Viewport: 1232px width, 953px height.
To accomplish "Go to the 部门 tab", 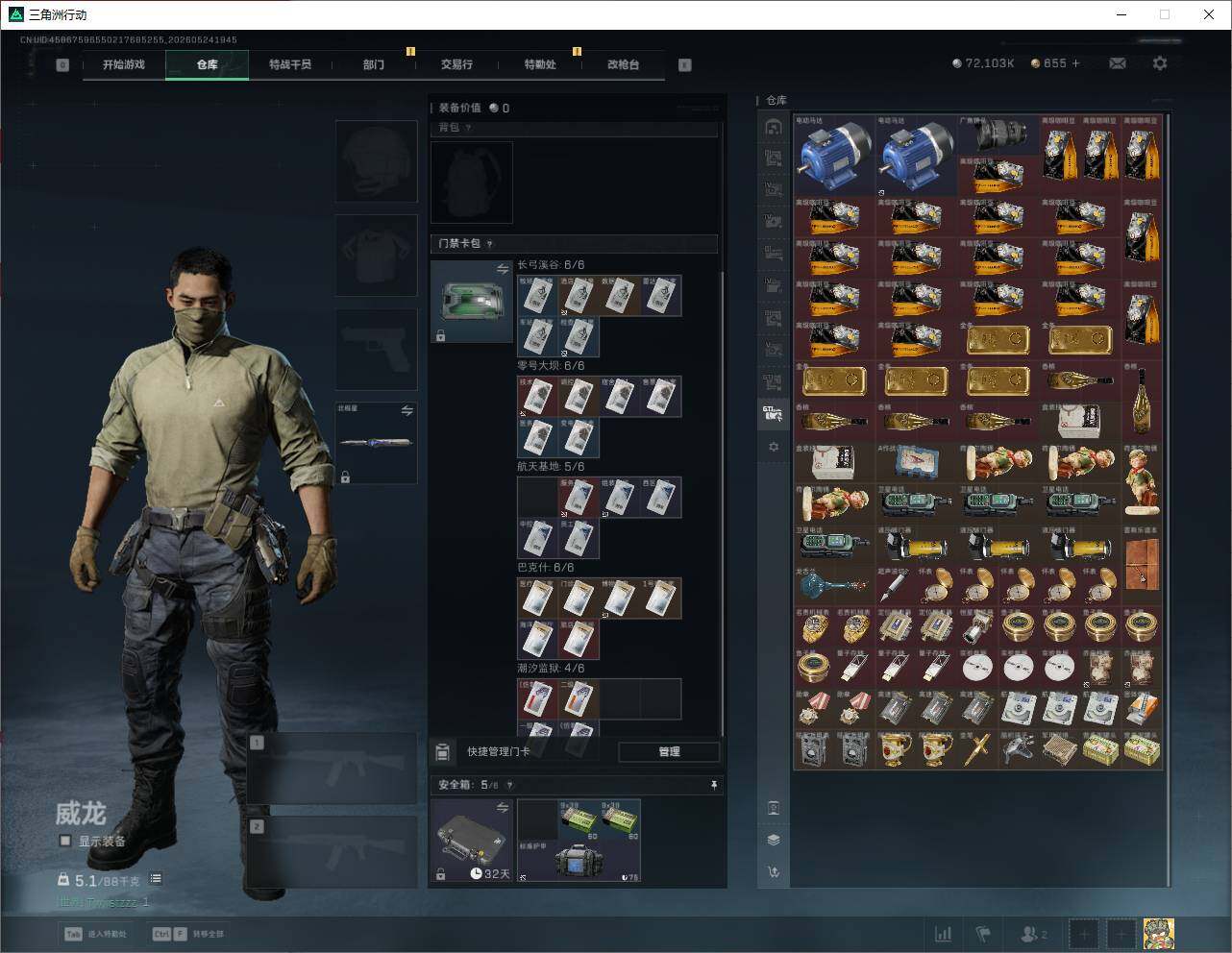I will coord(373,64).
